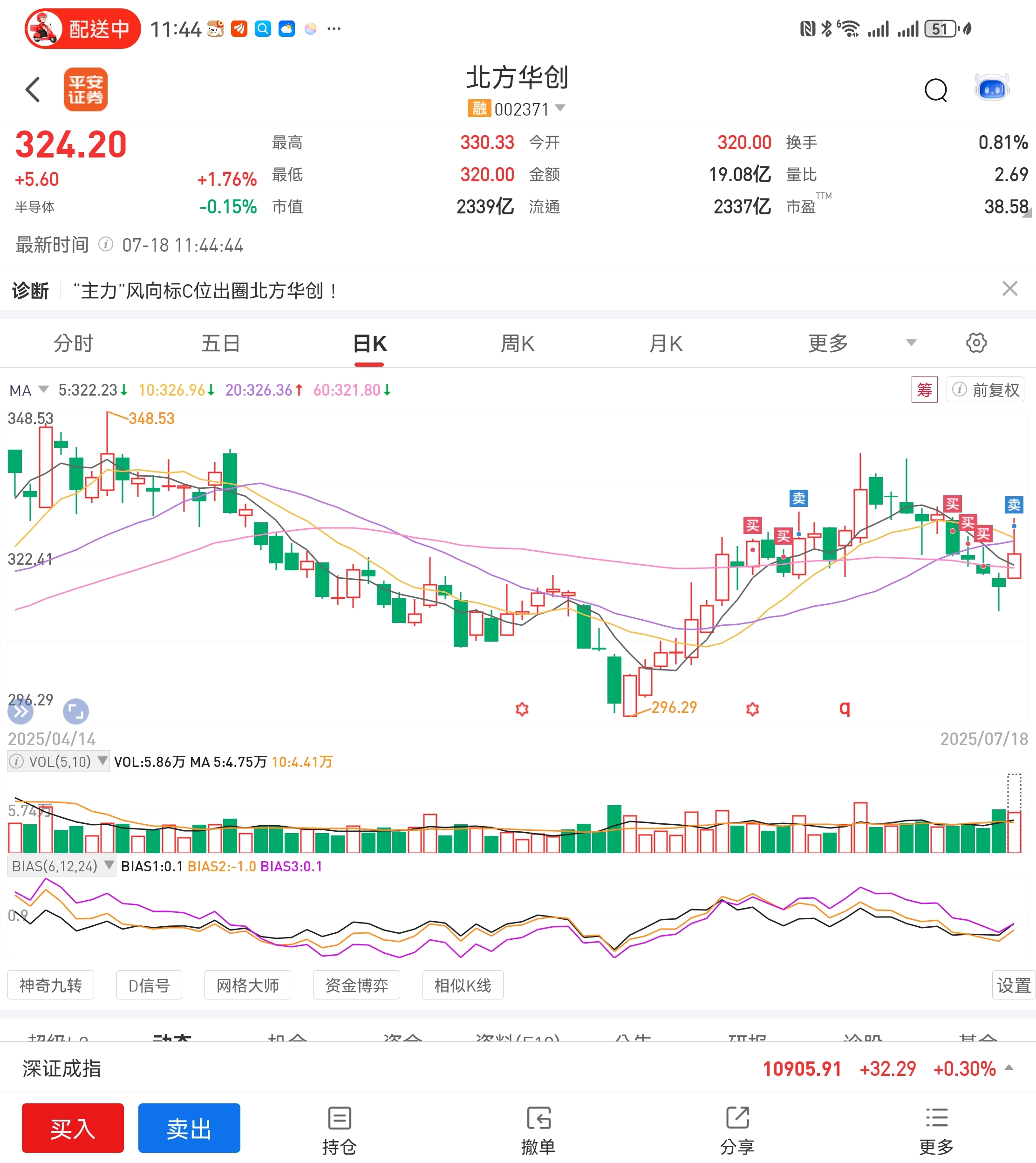Switch to the 分时 tab
The width and height of the screenshot is (1036, 1163).
coord(74,344)
